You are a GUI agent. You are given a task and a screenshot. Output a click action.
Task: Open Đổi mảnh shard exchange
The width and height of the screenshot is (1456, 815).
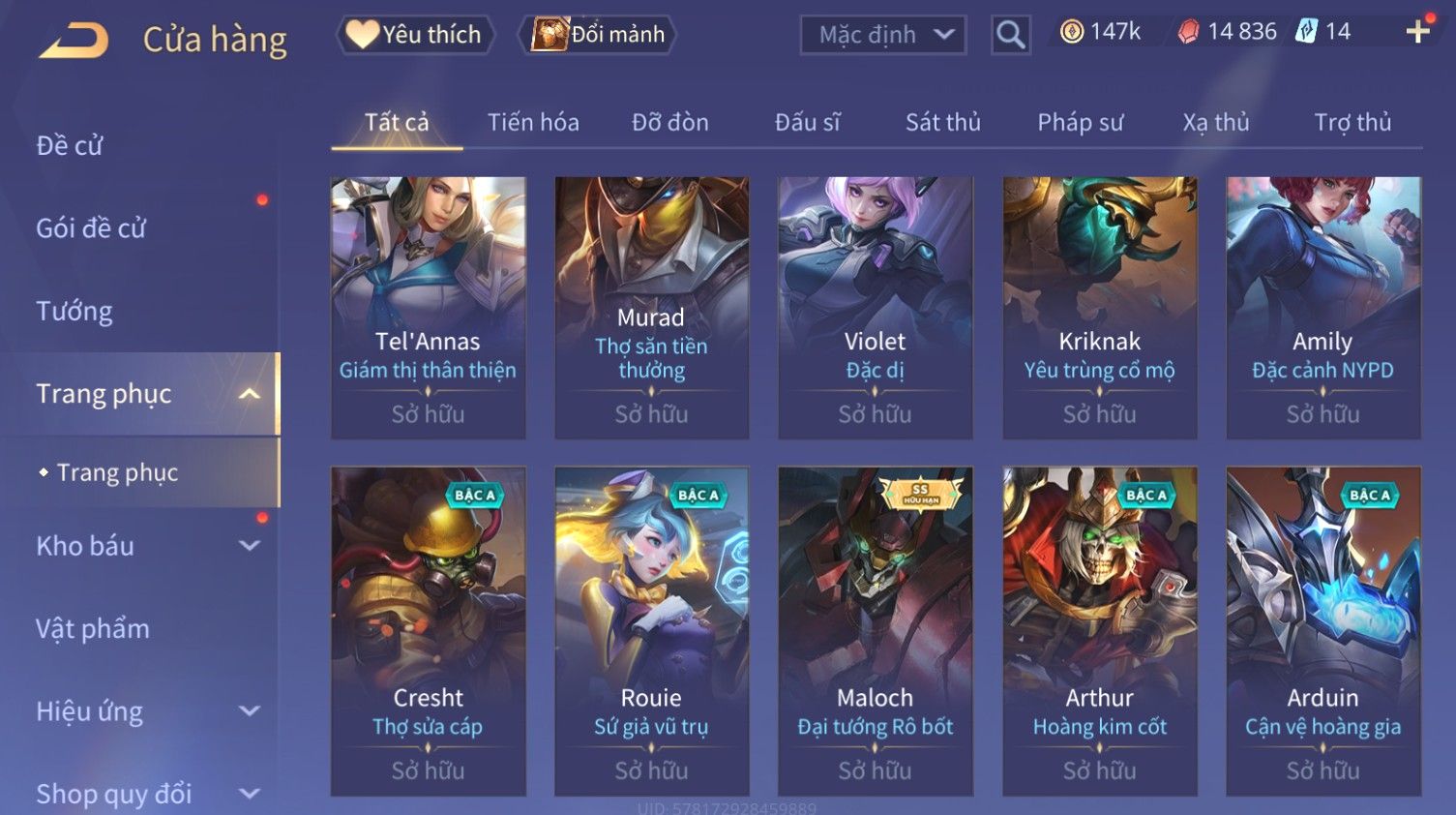[x=597, y=35]
